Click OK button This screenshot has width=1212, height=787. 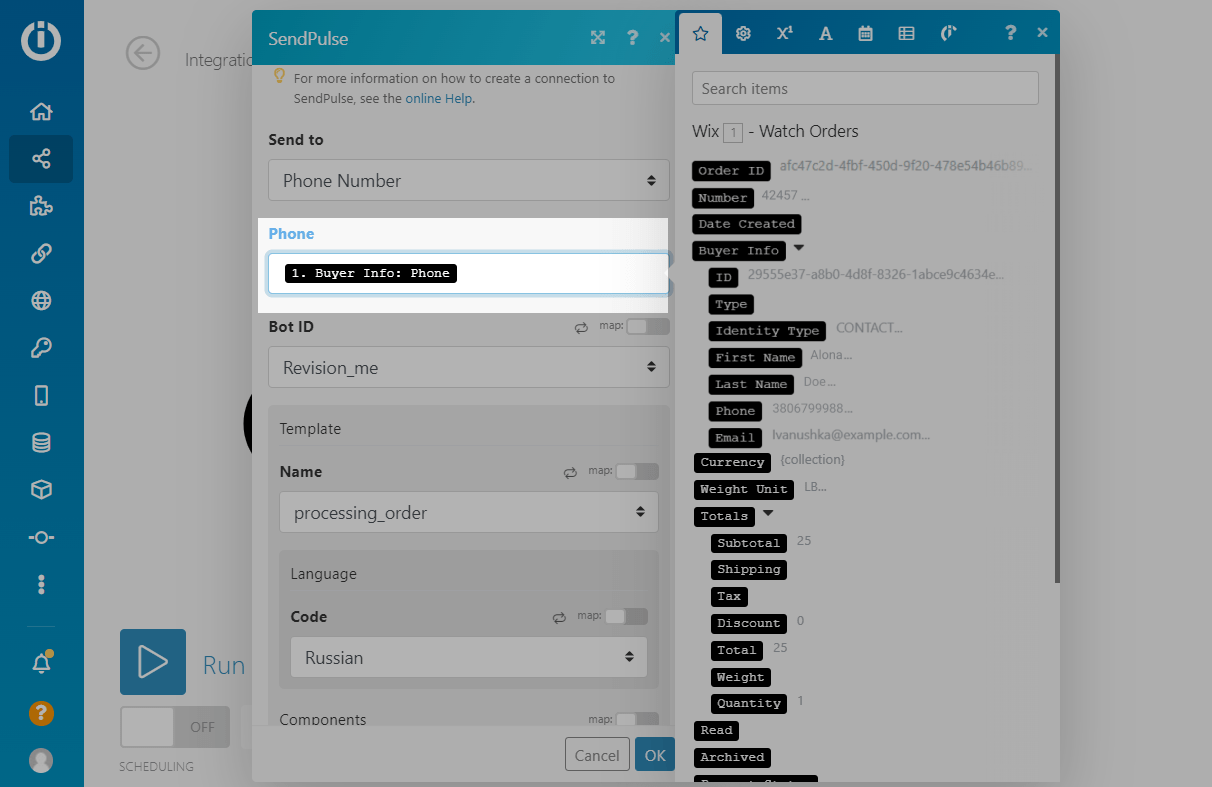coord(655,755)
